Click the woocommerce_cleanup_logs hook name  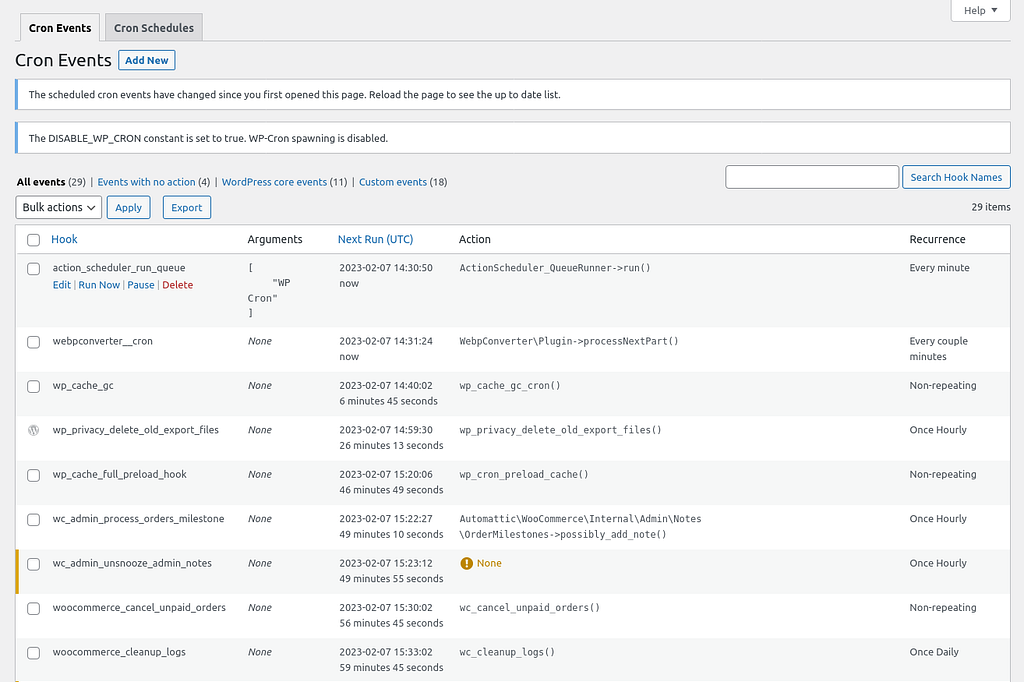click(x=119, y=652)
